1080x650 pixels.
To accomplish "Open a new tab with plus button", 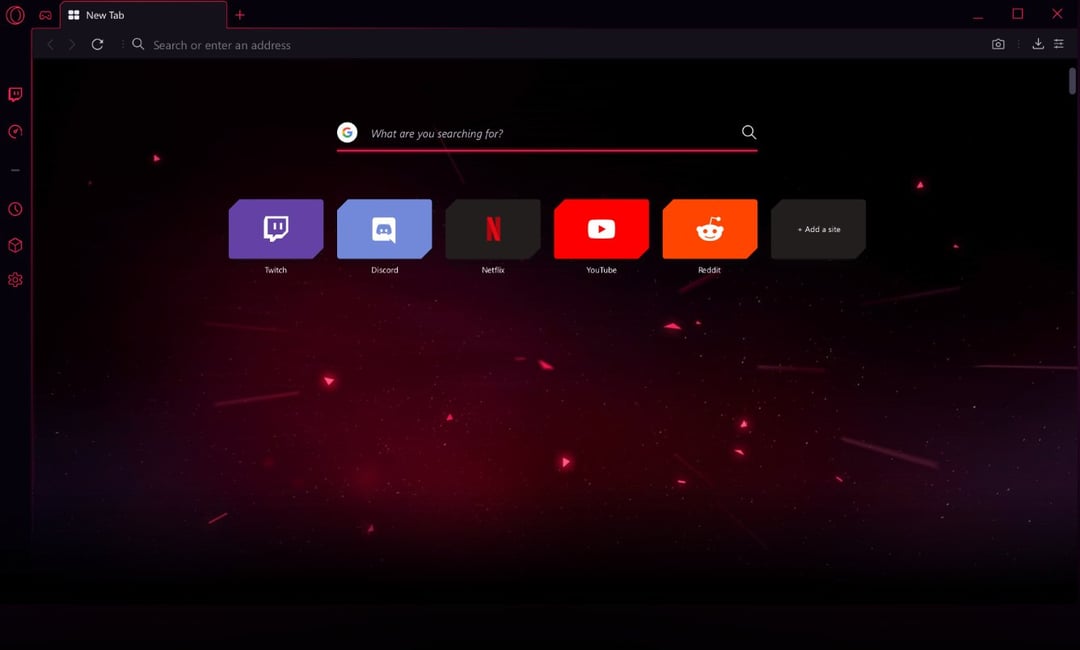I will click(240, 15).
